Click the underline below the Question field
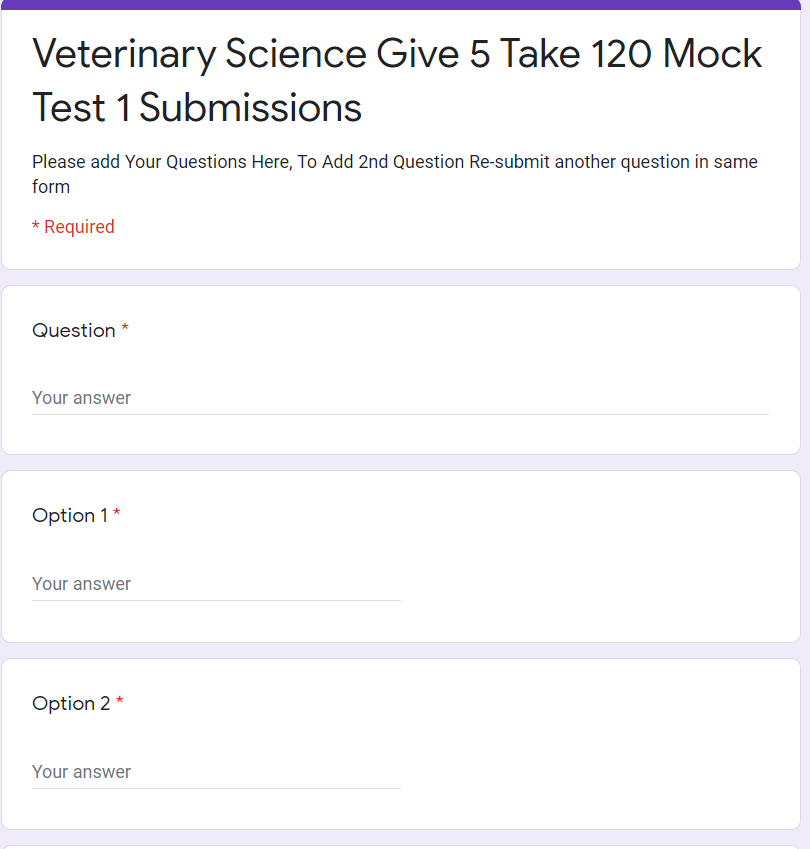Viewport: 810px width, 849px height. pos(400,414)
